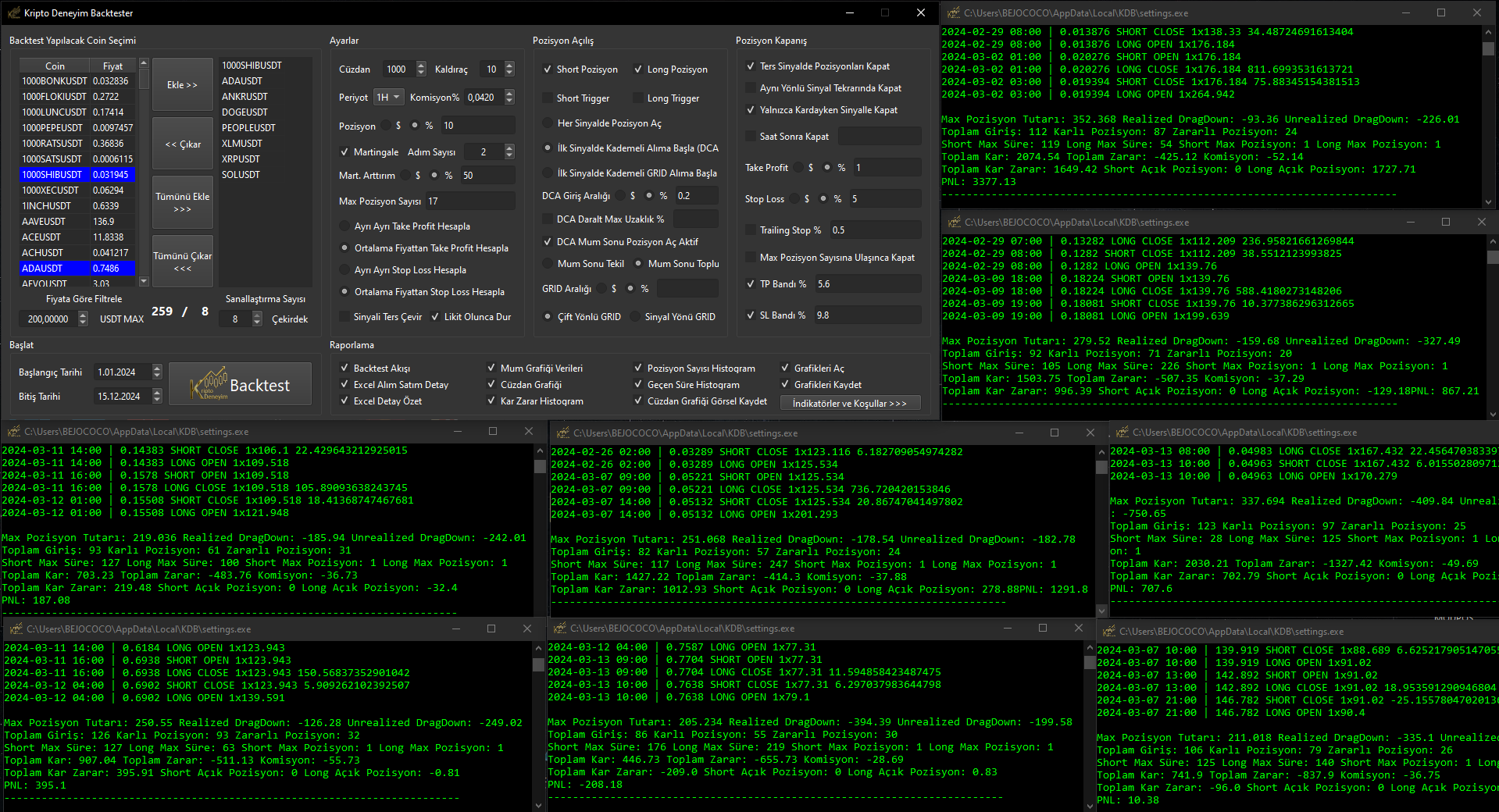Image resolution: width=1499 pixels, height=812 pixels.
Task: Enable the Trailing Stop % checkbox
Action: coord(751,230)
